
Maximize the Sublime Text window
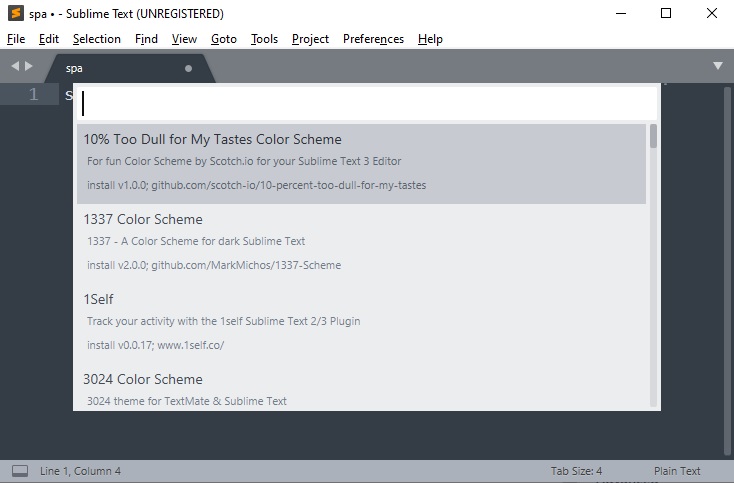coord(666,13)
